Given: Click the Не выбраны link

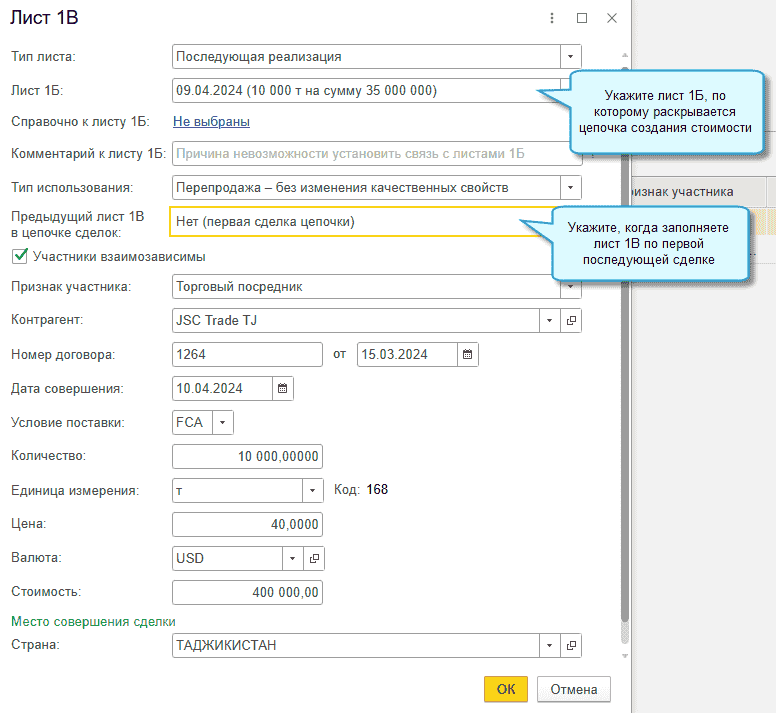Looking at the screenshot, I should point(211,122).
